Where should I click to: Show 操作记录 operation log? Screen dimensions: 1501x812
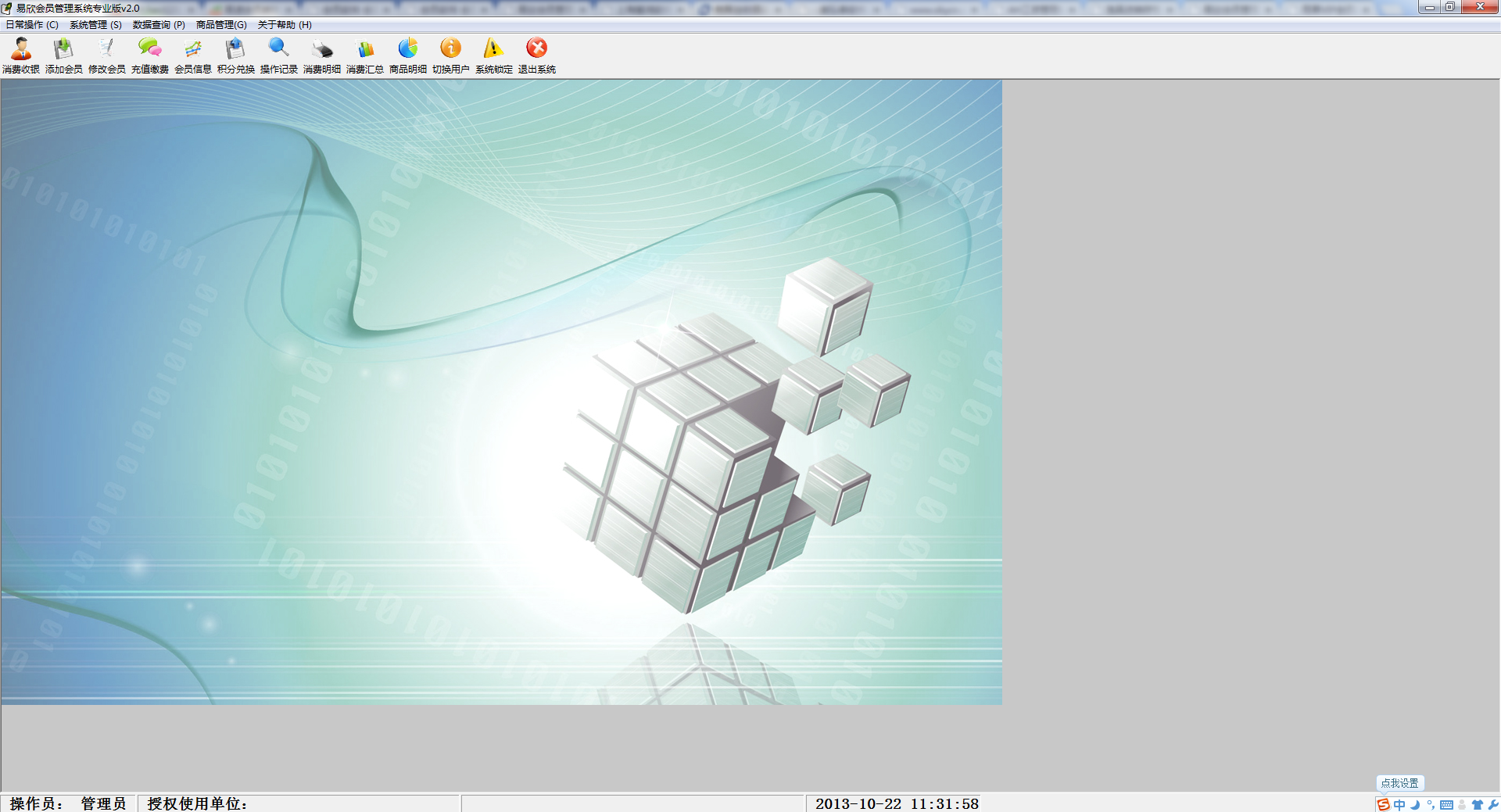click(279, 55)
